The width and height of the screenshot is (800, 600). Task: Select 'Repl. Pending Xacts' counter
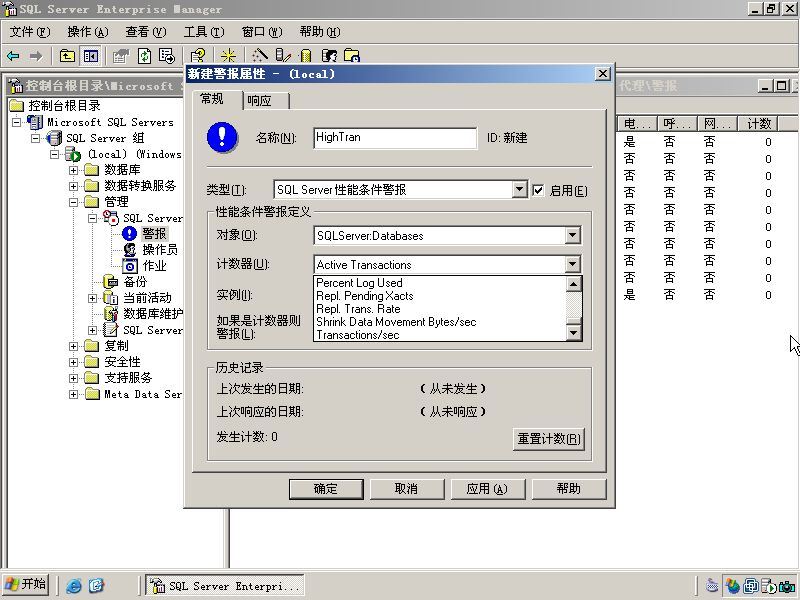click(x=440, y=296)
